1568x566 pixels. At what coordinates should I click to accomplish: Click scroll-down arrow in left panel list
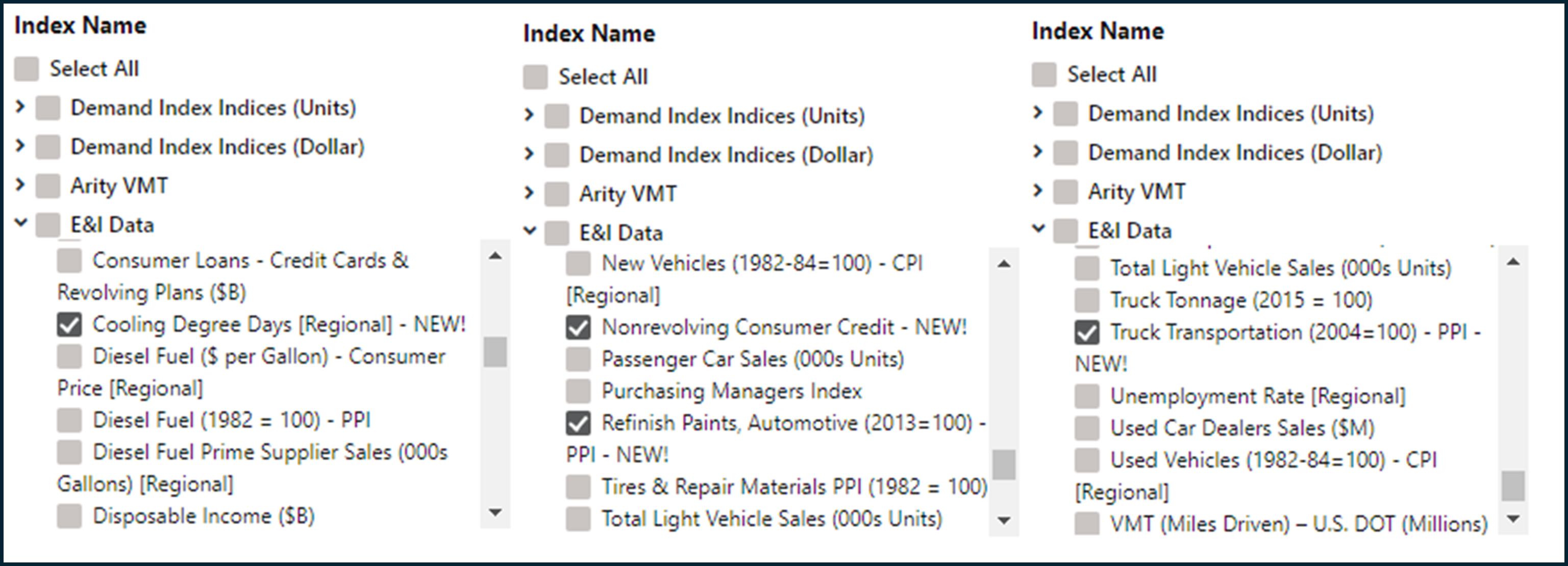[495, 512]
